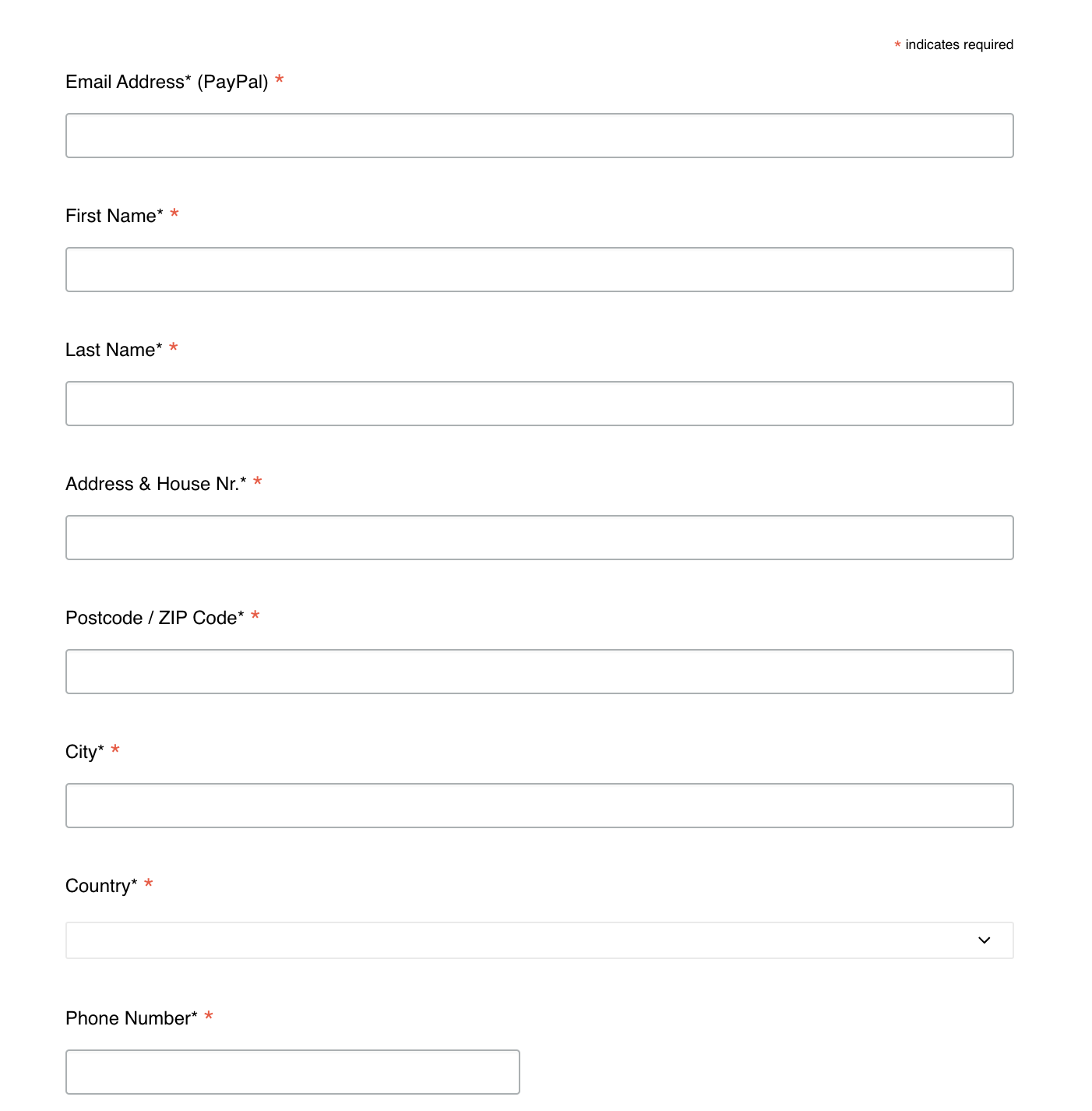The height and width of the screenshot is (1111, 1092).
Task: Click the "Address & House Nr.*" label
Action: click(156, 484)
